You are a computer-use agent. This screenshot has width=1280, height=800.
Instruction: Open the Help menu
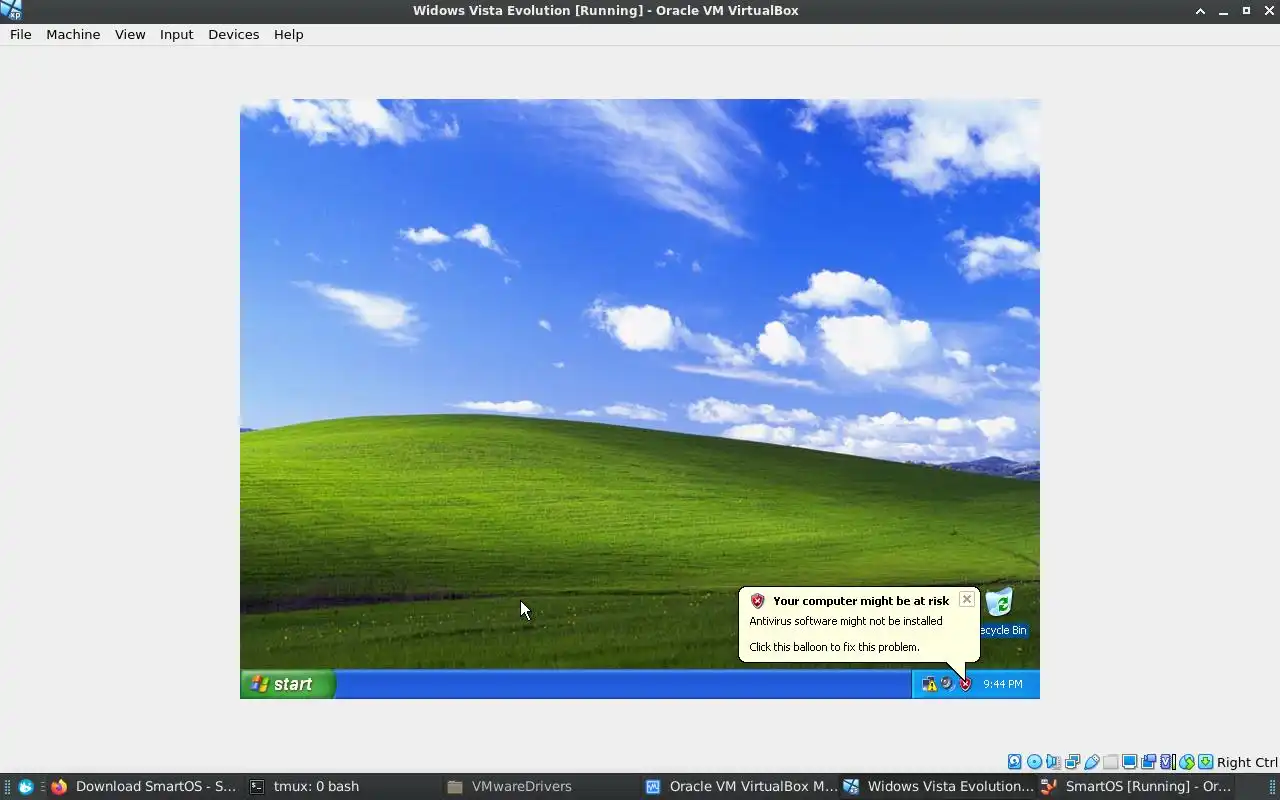288,34
